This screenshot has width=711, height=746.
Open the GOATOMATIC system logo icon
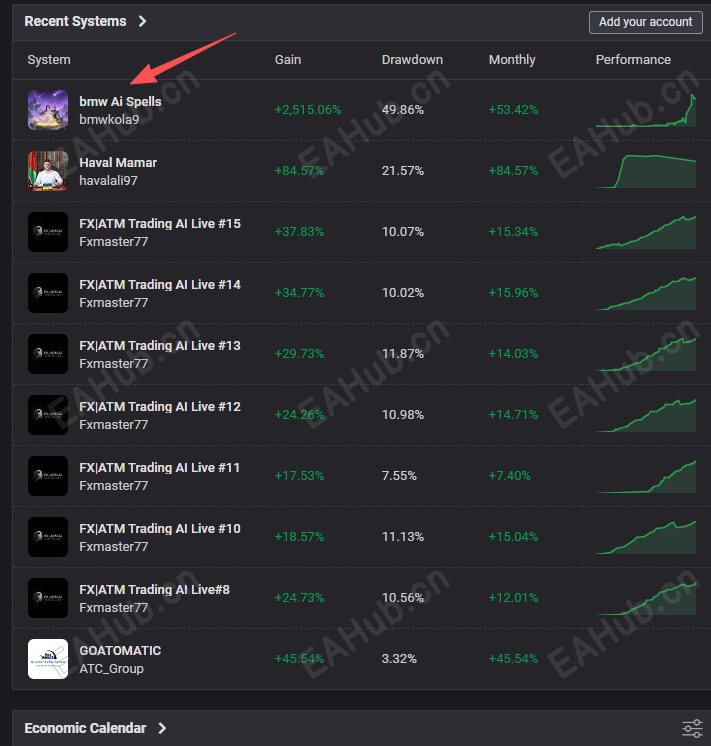[48, 659]
